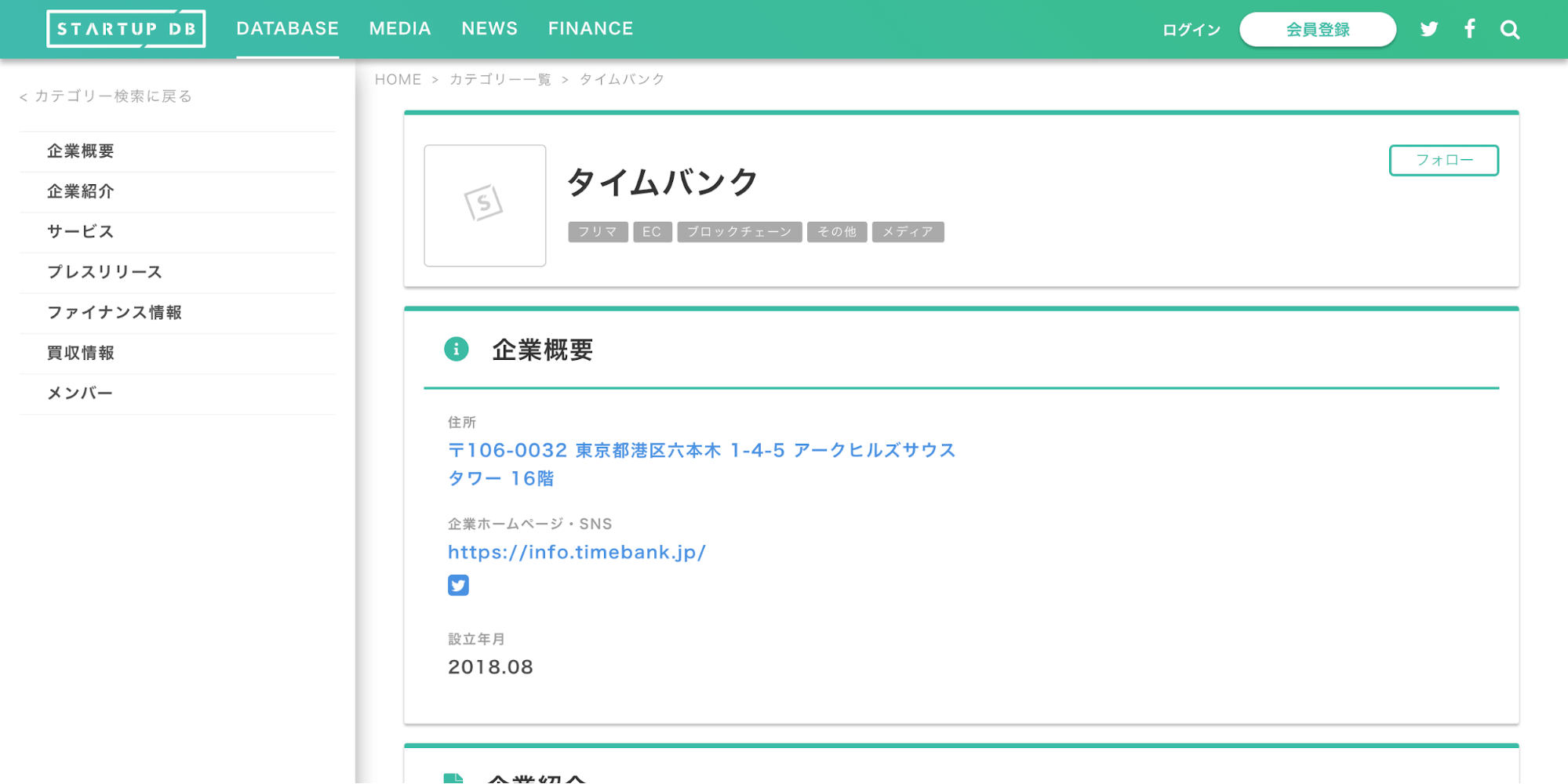
Task: Switch to the FINANCE tab
Action: click(591, 29)
